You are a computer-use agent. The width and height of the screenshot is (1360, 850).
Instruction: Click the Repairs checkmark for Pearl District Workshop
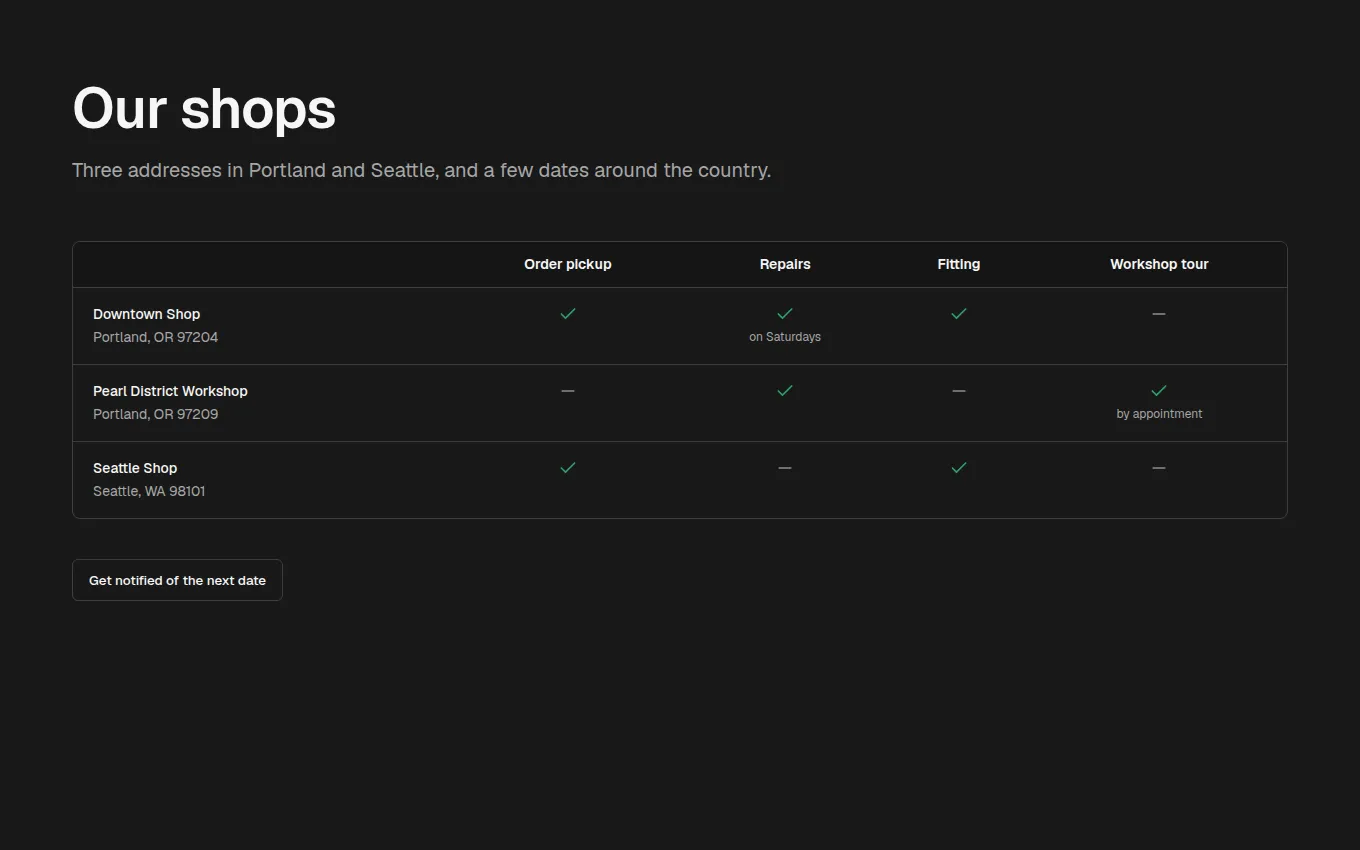[x=785, y=391]
